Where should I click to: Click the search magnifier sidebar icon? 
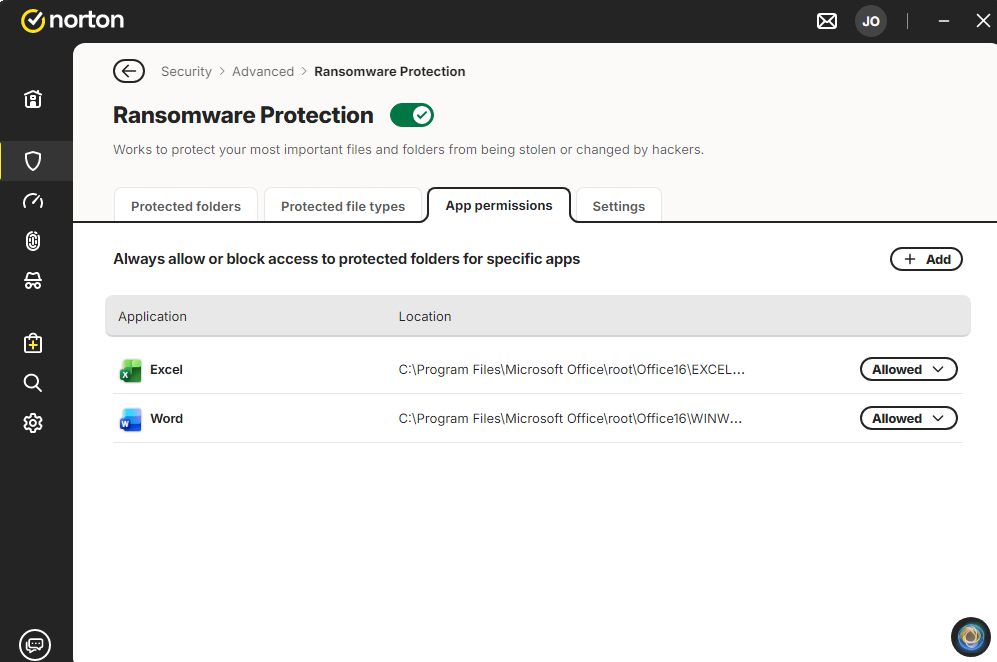[x=33, y=383]
